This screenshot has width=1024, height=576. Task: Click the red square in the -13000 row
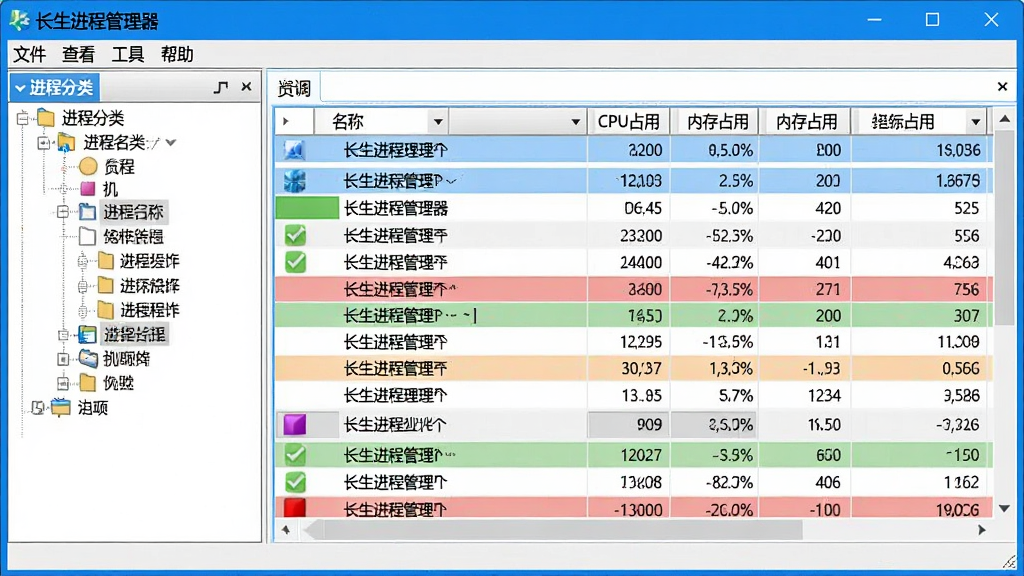pos(295,507)
